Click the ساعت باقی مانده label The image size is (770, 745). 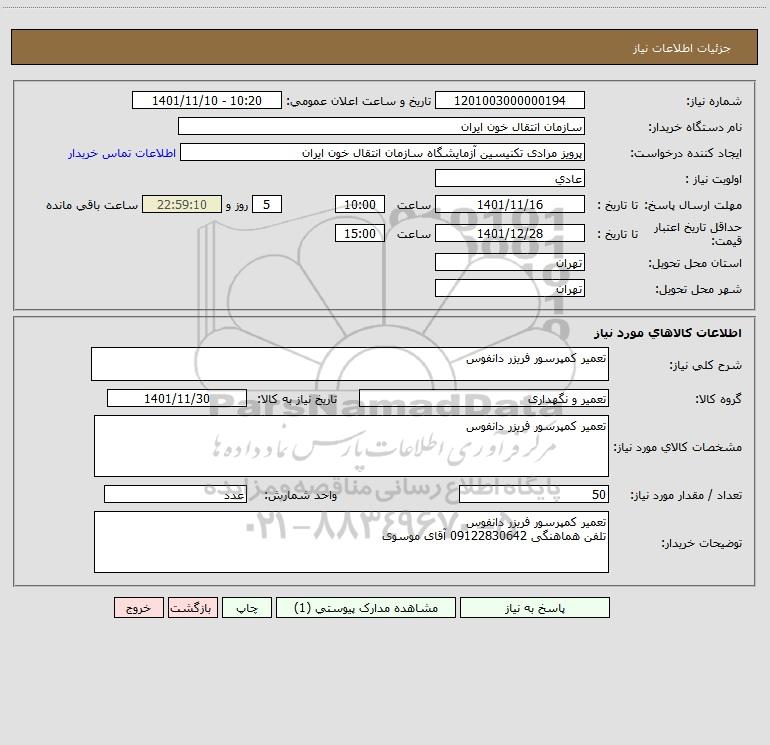[92, 205]
